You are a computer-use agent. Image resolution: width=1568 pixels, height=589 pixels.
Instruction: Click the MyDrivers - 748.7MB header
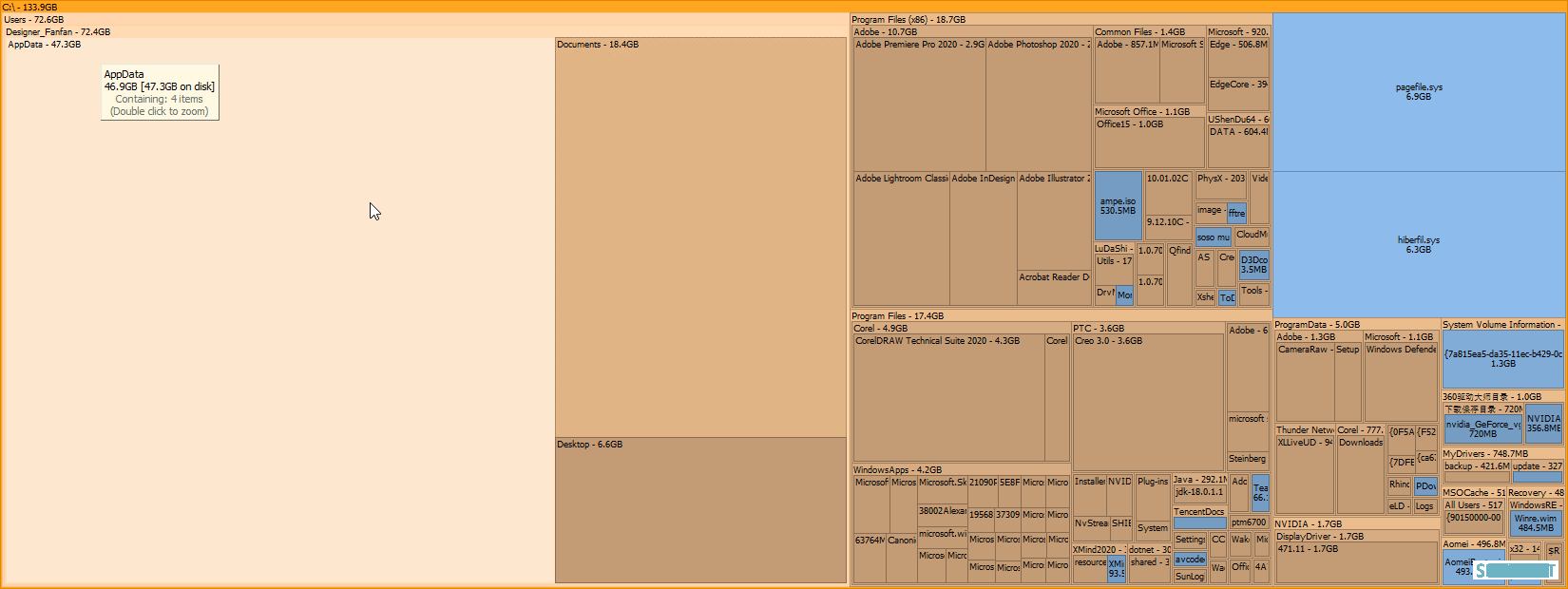1502,453
